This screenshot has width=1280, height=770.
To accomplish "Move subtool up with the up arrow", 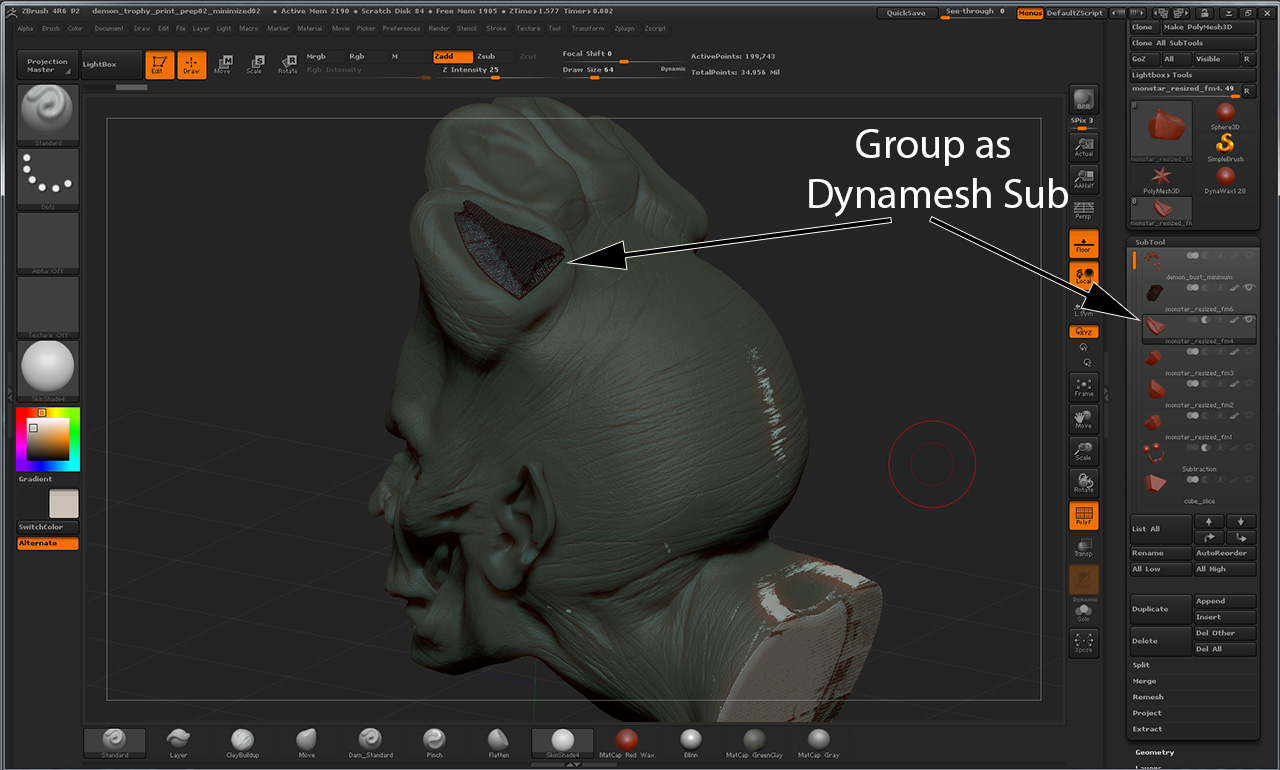I will pyautogui.click(x=1209, y=521).
